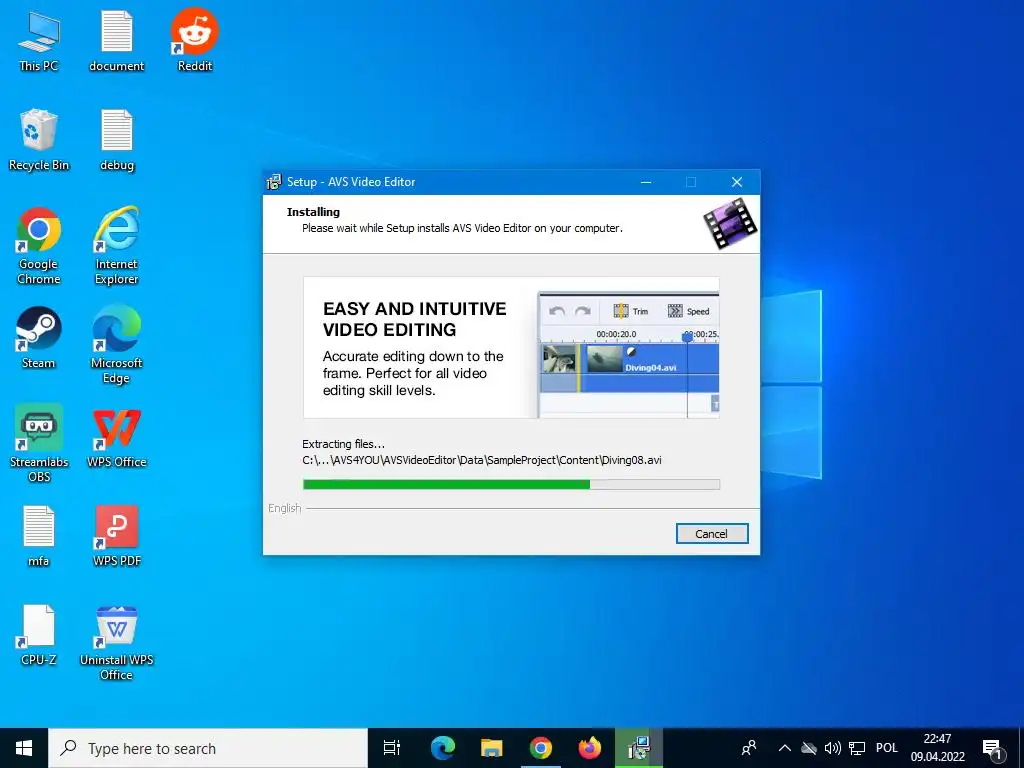Launch CPU-Z from the desktop
The height and width of the screenshot is (768, 1024).
tap(39, 635)
